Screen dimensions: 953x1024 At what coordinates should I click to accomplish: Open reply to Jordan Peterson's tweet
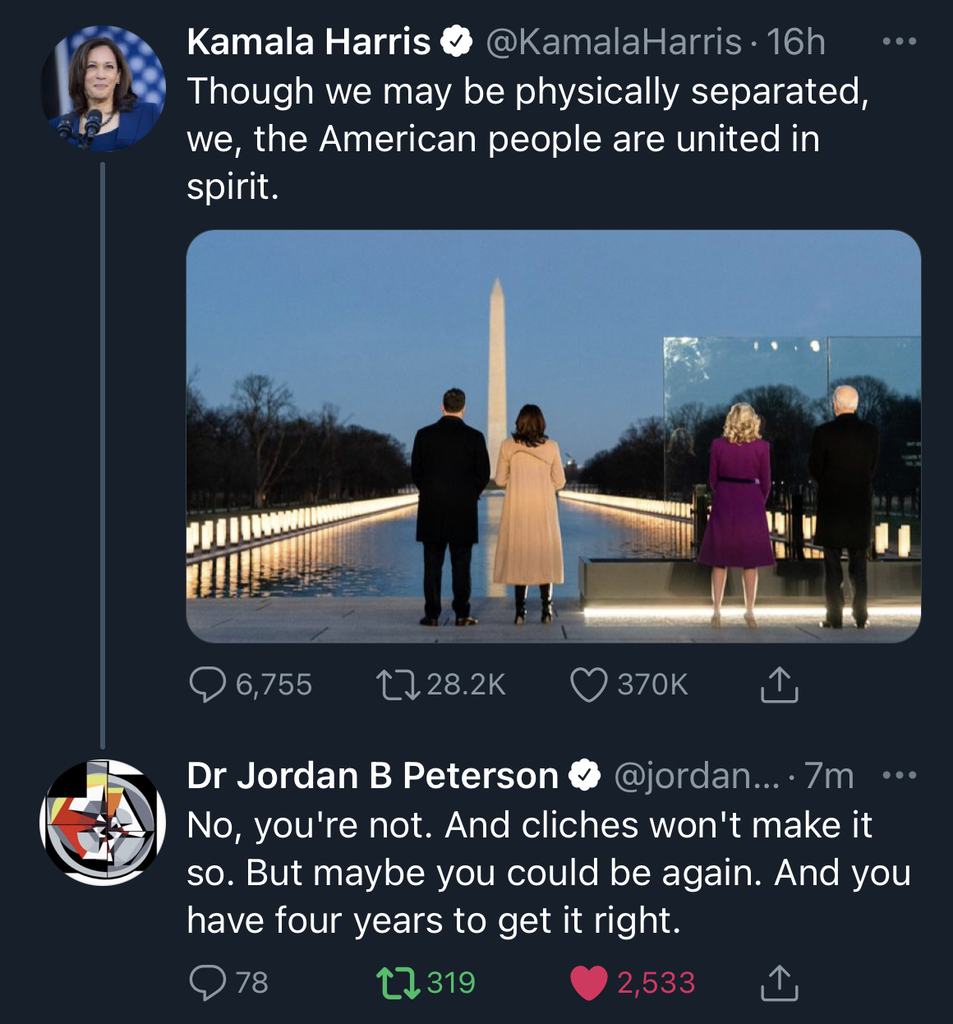[x=208, y=983]
